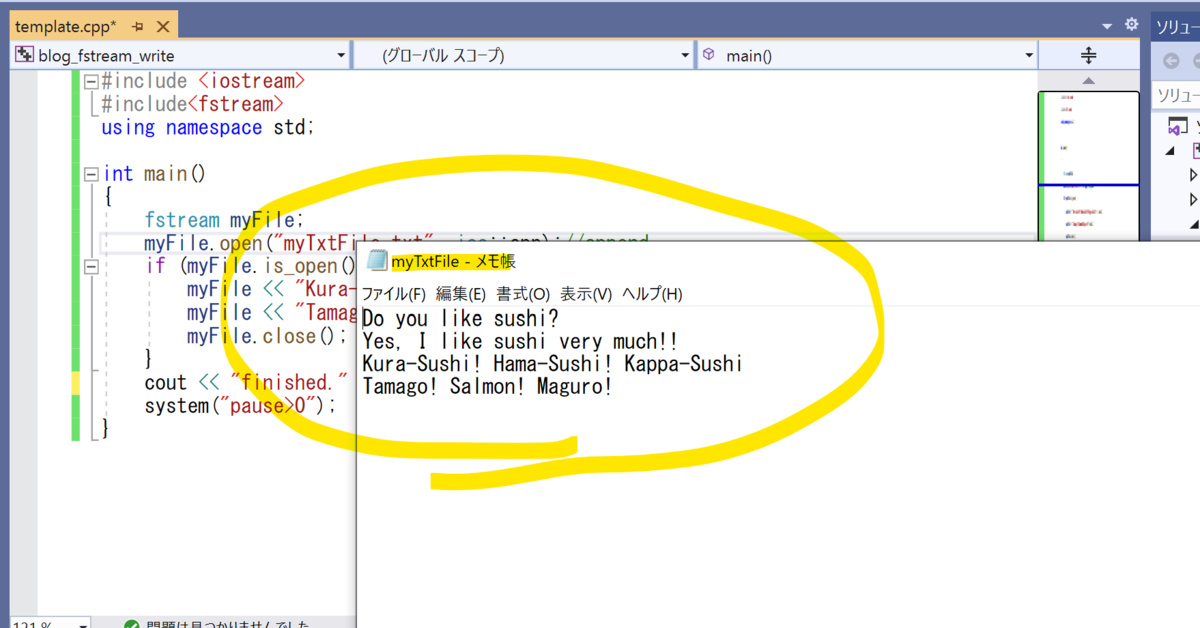The width and height of the screenshot is (1200, 628).
Task: Click the code minimap scrollbar preview
Action: (x=1089, y=166)
